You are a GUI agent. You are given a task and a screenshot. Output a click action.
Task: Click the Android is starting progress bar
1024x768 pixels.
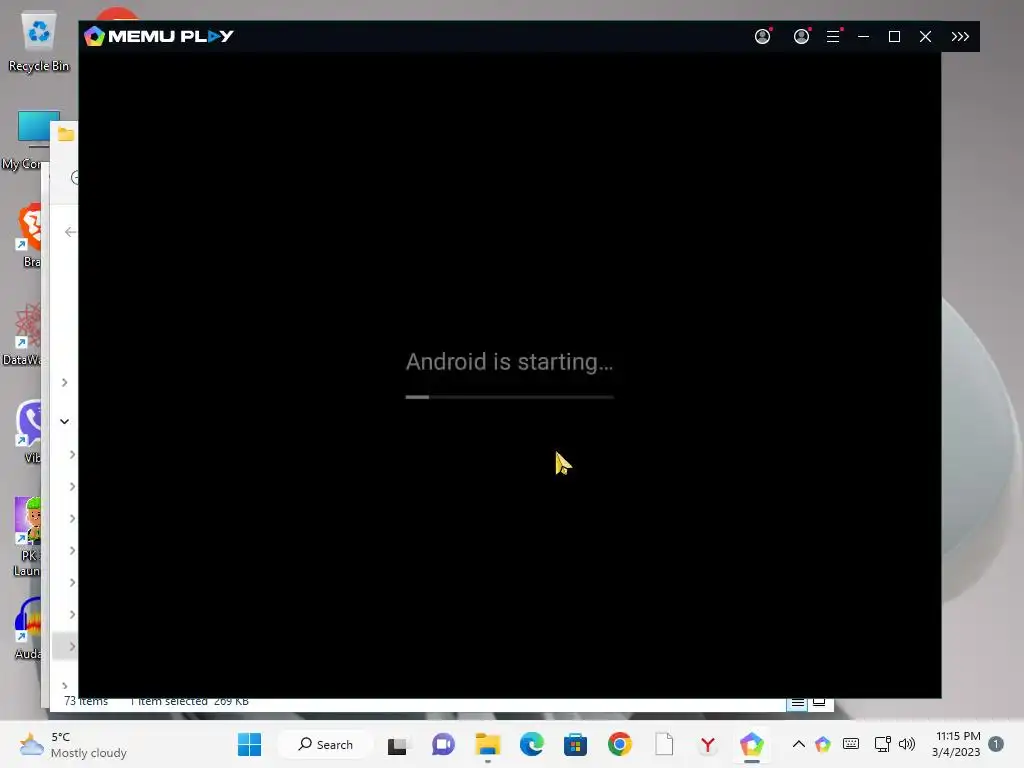click(x=509, y=396)
